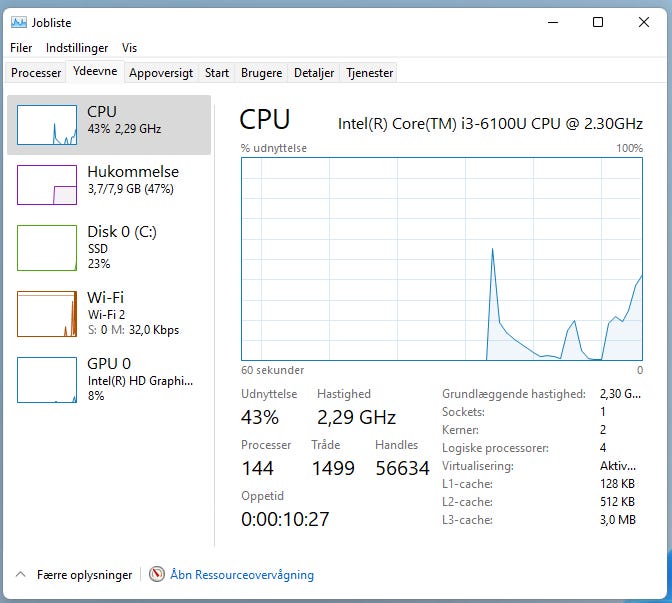Viewport: 672px width, 603px height.
Task: Click the Jobliste app icon in title bar
Action: coord(19,22)
